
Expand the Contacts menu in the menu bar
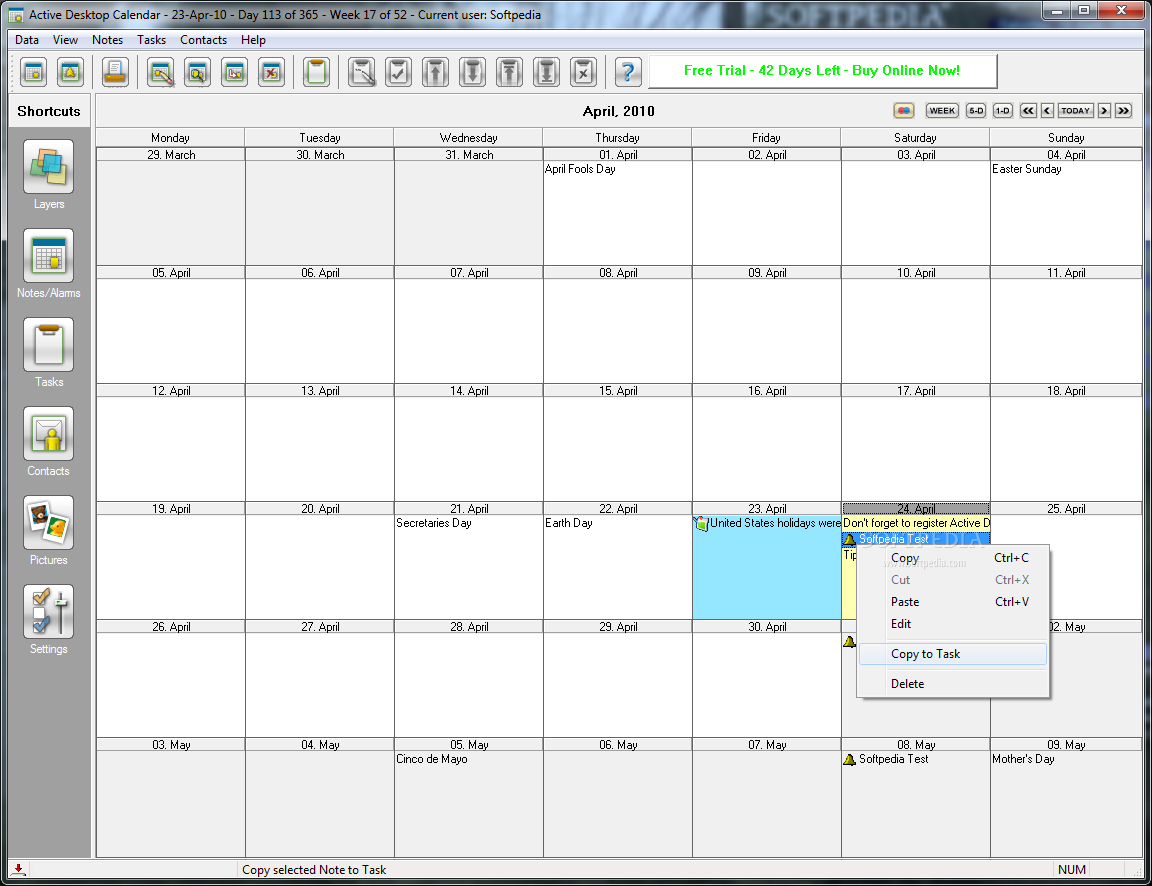203,40
